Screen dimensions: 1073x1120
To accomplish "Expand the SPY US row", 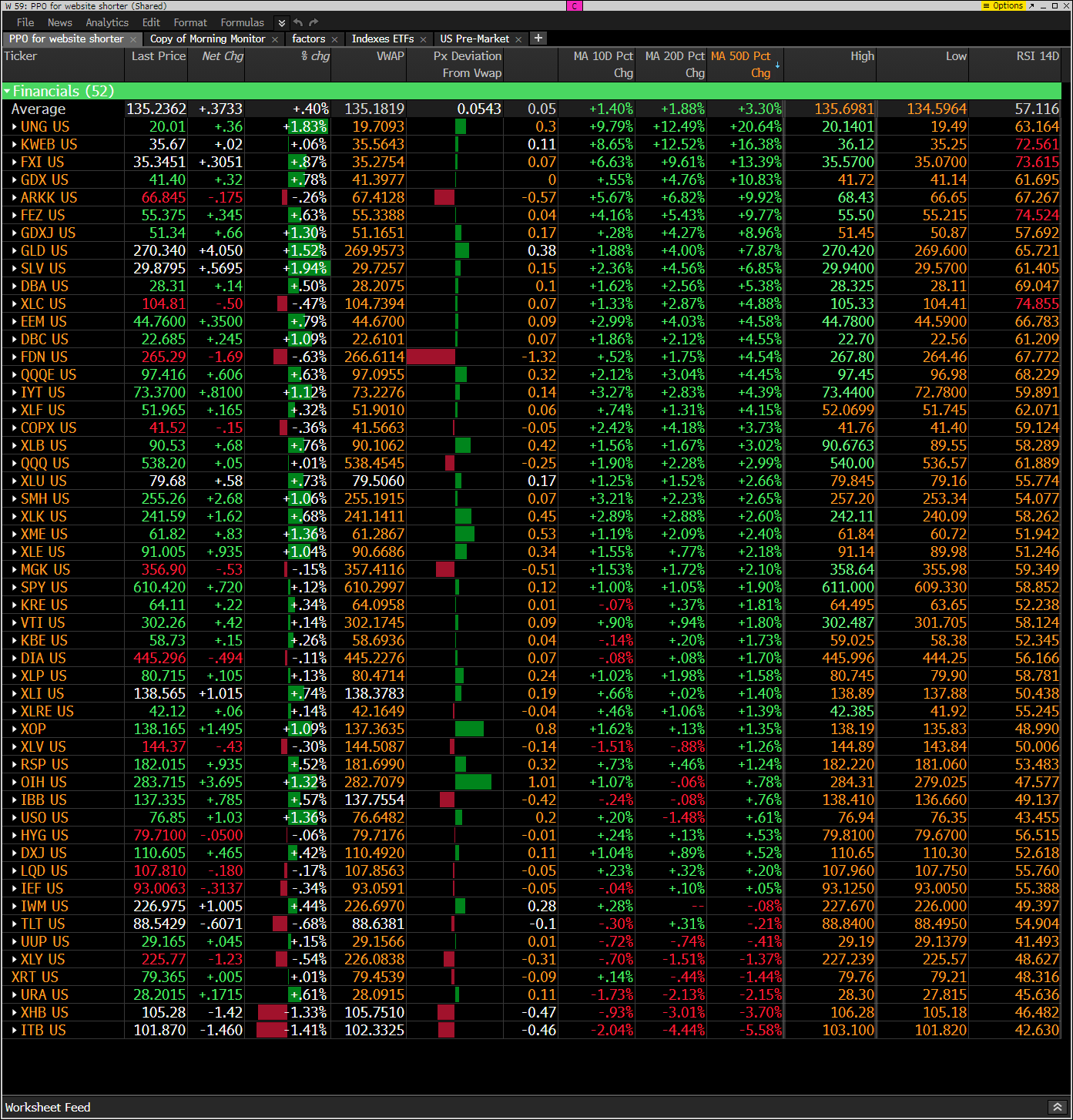I will coord(15,587).
